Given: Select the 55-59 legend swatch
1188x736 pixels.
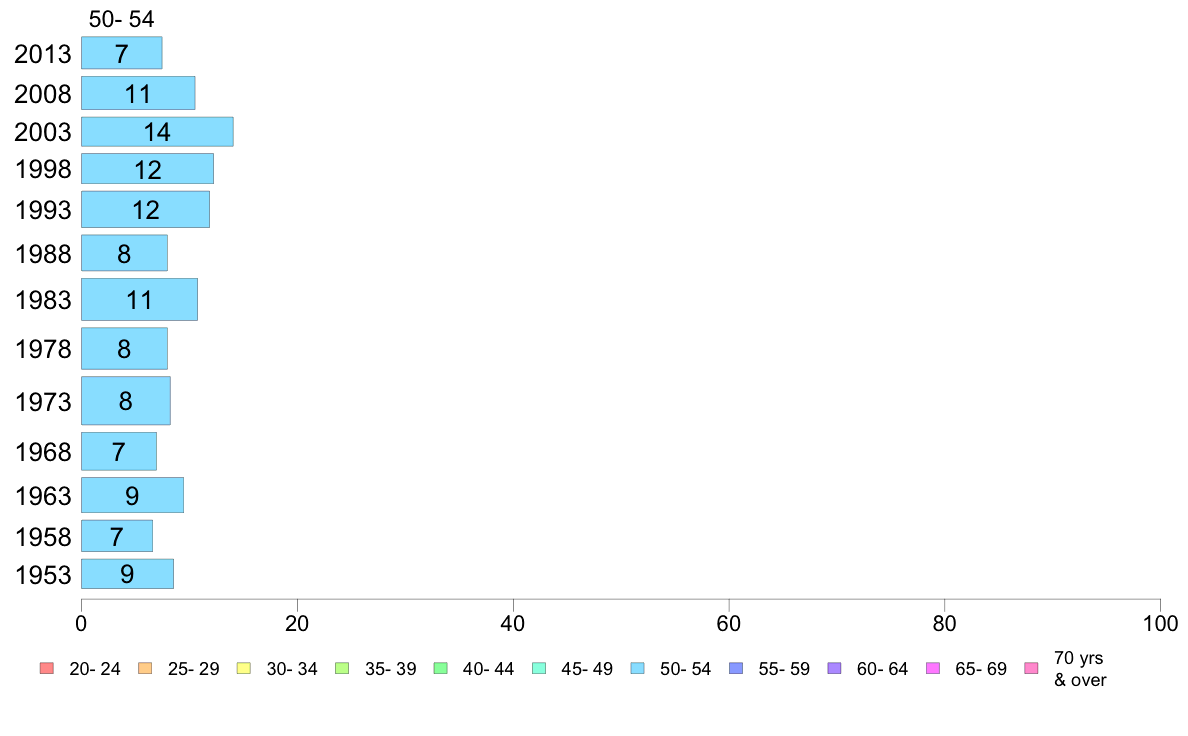Looking at the screenshot, I should (736, 669).
